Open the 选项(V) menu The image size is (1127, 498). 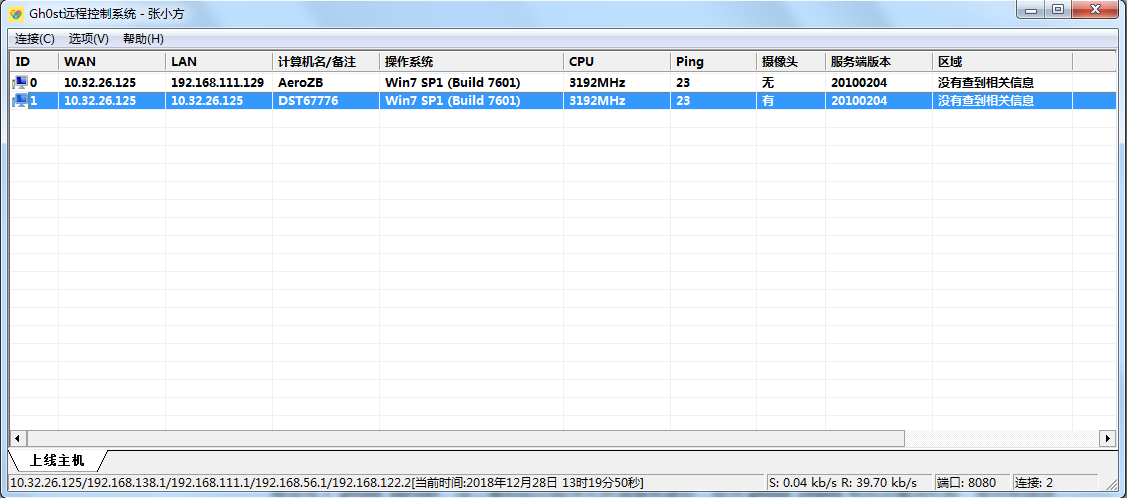[x=88, y=39]
